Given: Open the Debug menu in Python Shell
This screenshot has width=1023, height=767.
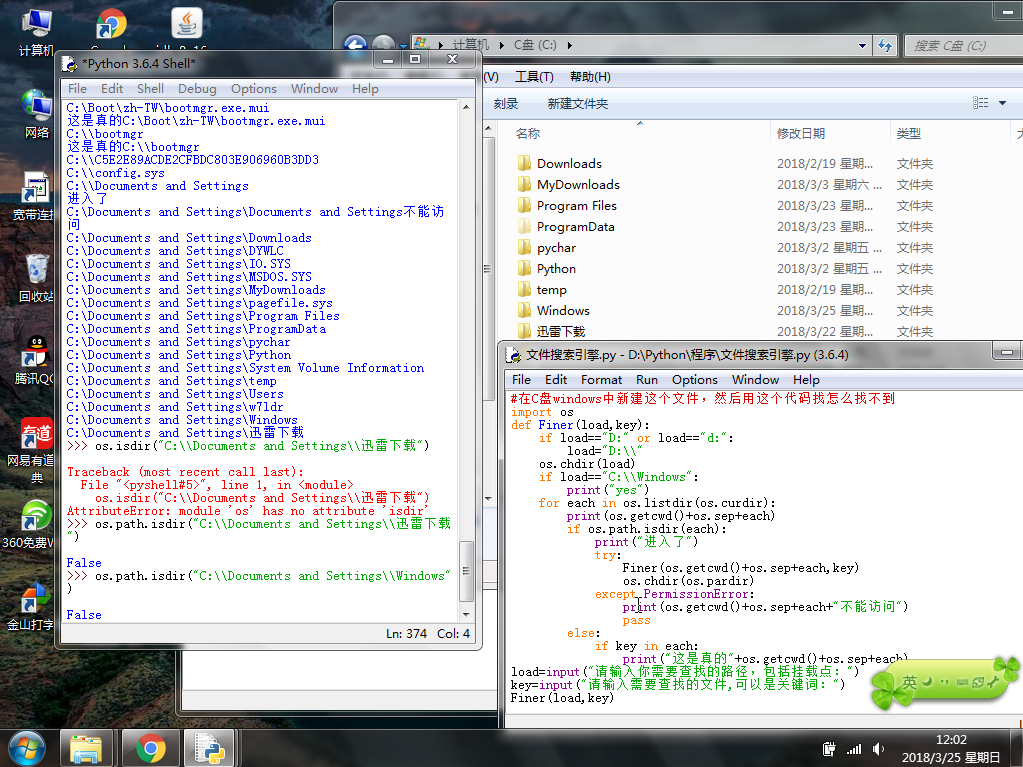Looking at the screenshot, I should point(197,88).
